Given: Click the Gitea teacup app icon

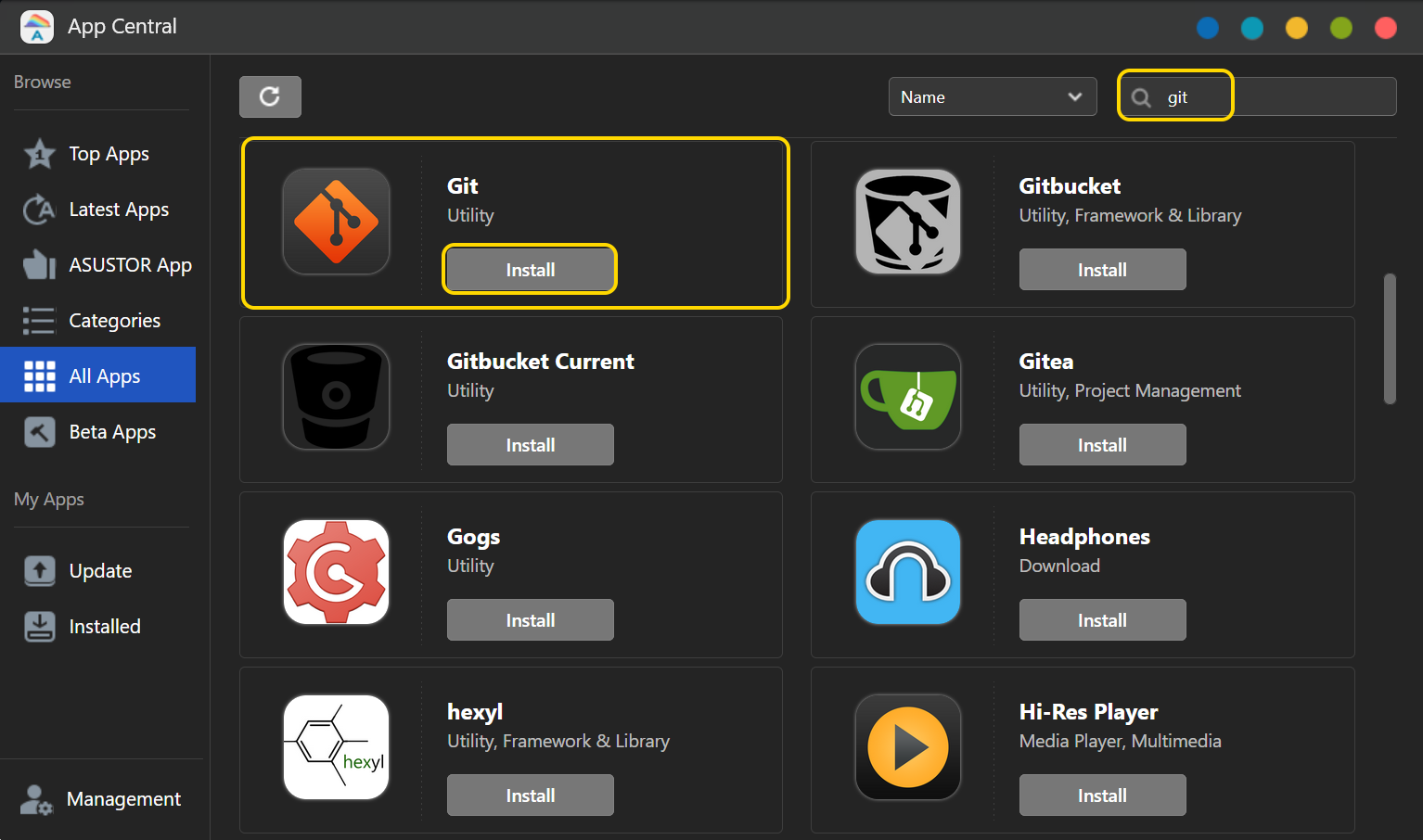Looking at the screenshot, I should pyautogui.click(x=908, y=397).
